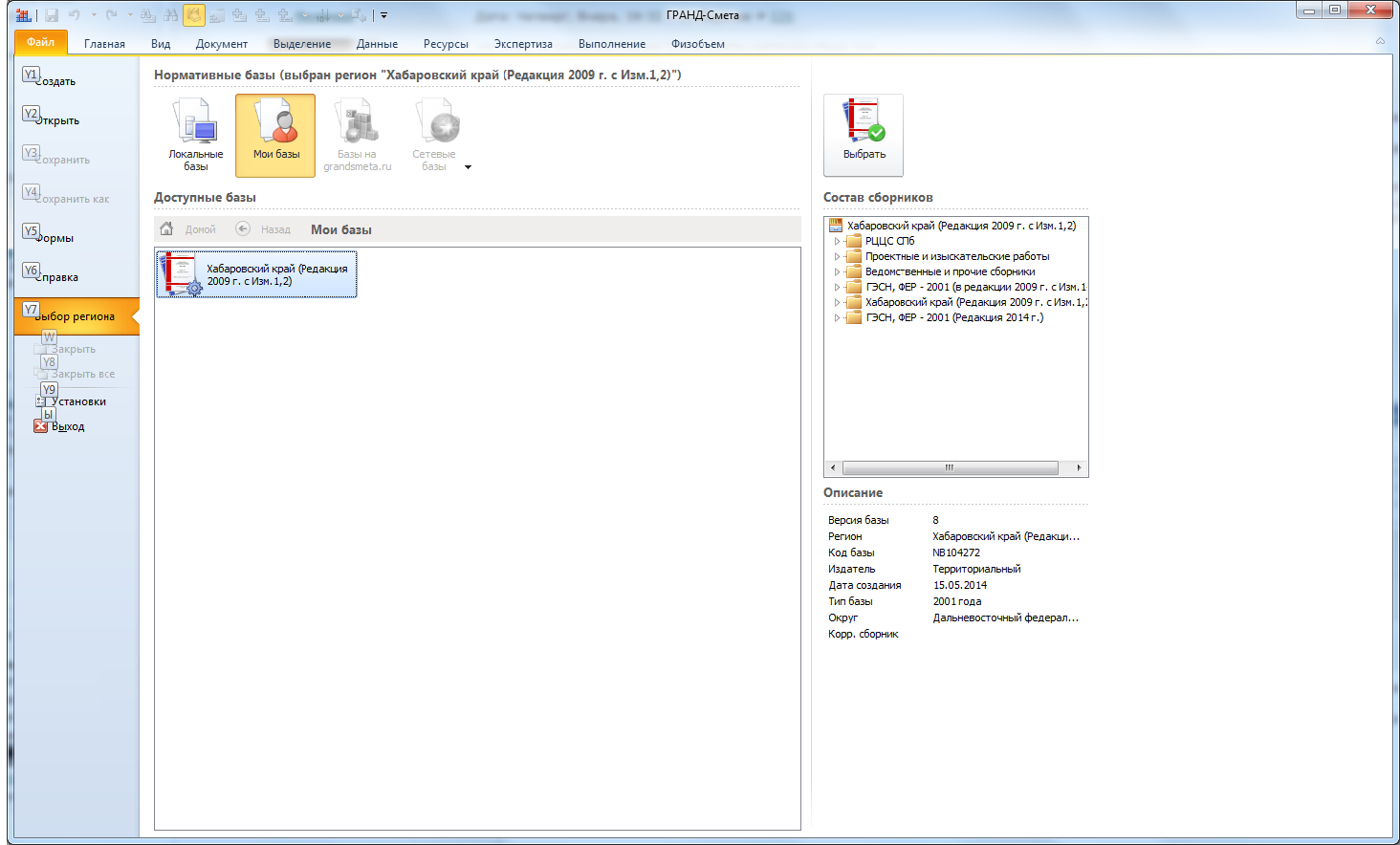The image size is (1400, 845).
Task: Click the Издатель value Территориальный
Action: click(x=976, y=569)
